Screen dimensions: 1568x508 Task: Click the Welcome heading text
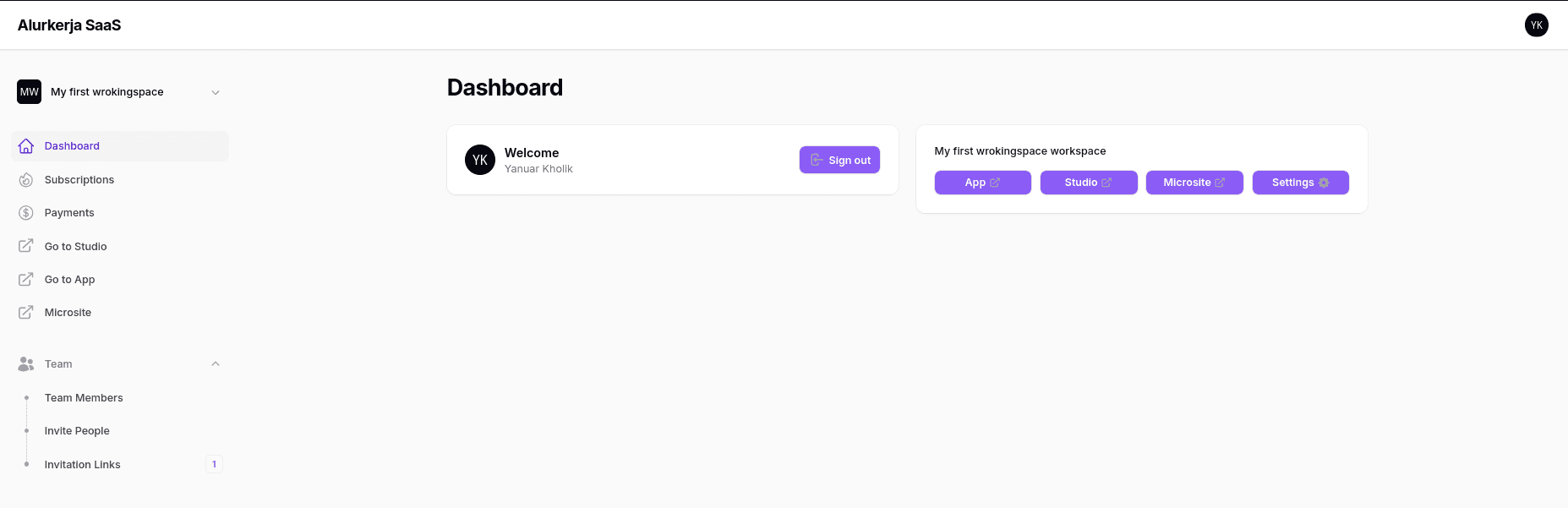(x=532, y=153)
